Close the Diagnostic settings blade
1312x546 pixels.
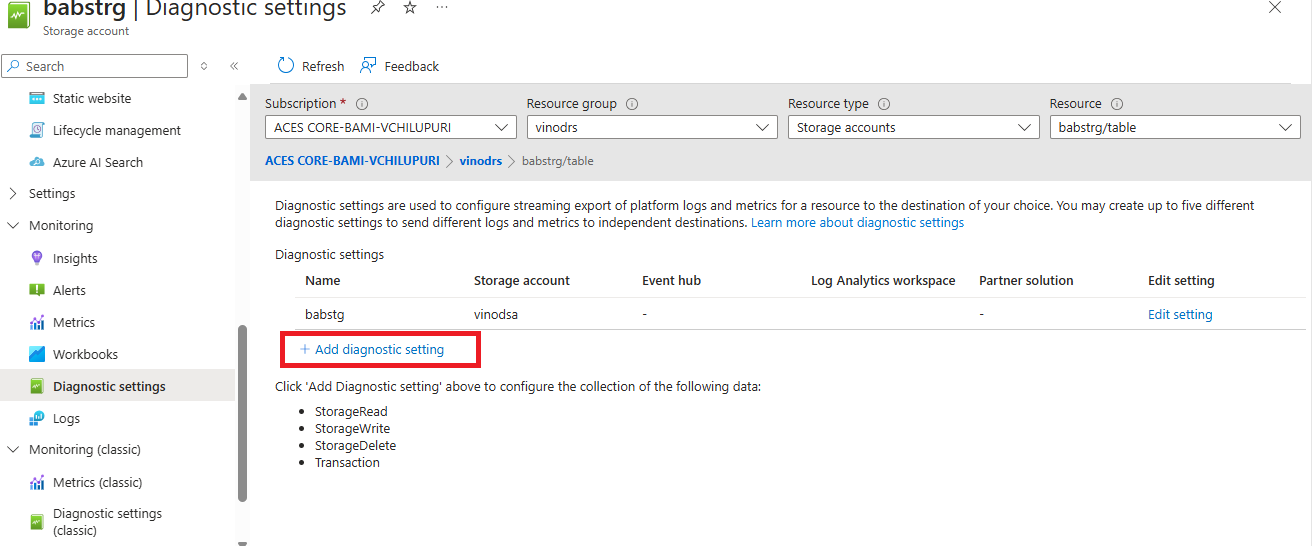1274,7
